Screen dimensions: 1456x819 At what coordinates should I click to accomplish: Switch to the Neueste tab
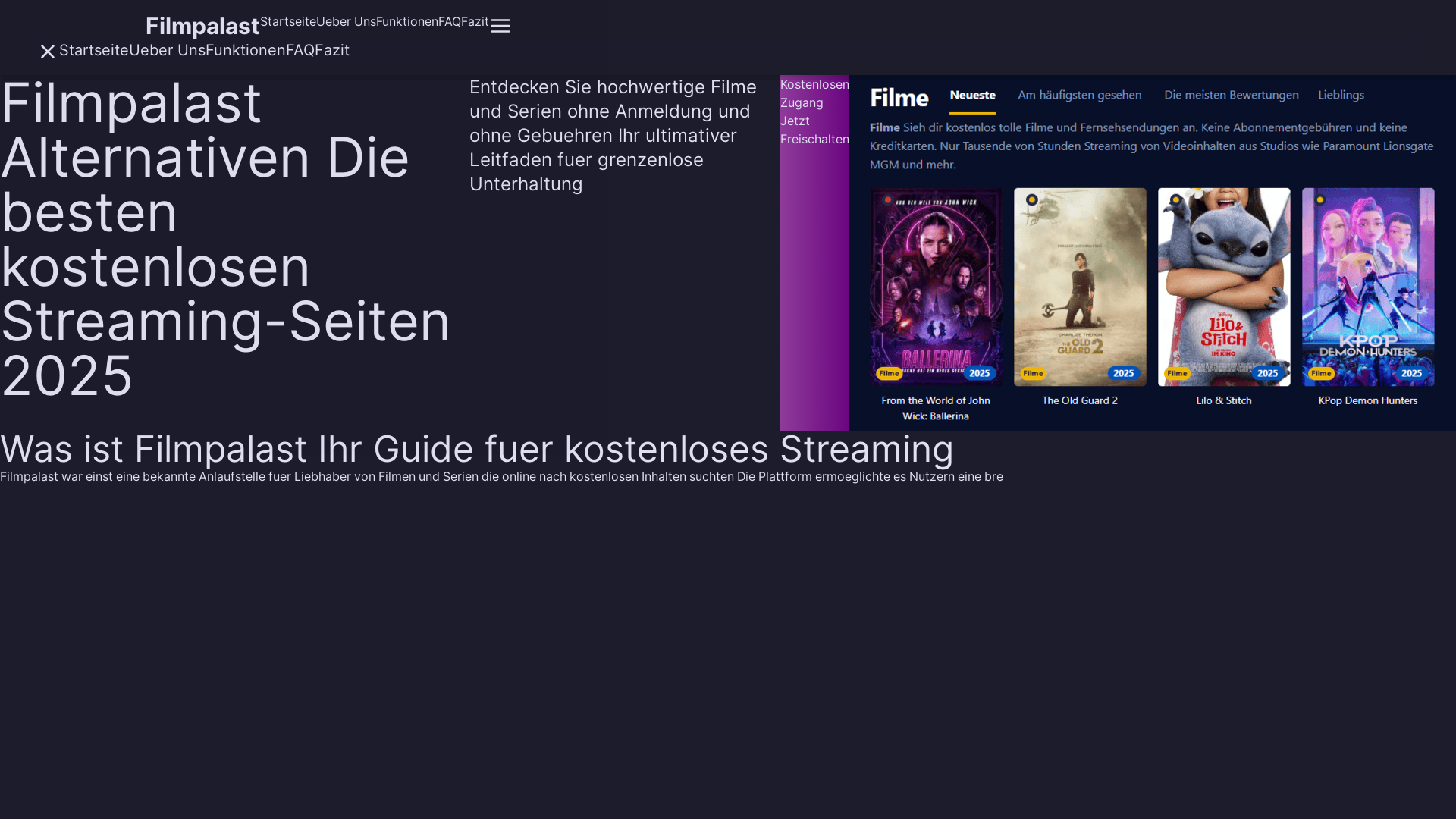click(972, 96)
